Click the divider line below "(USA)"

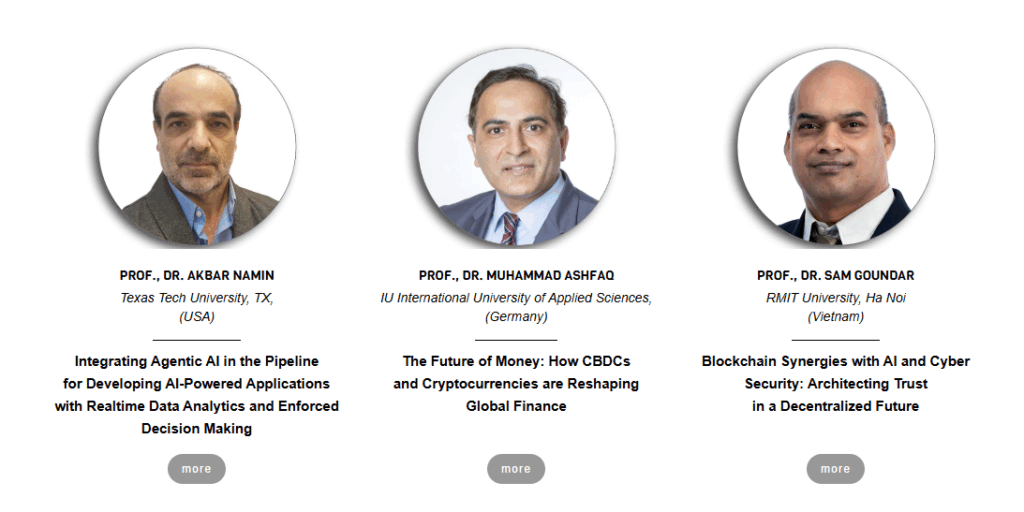(197, 340)
